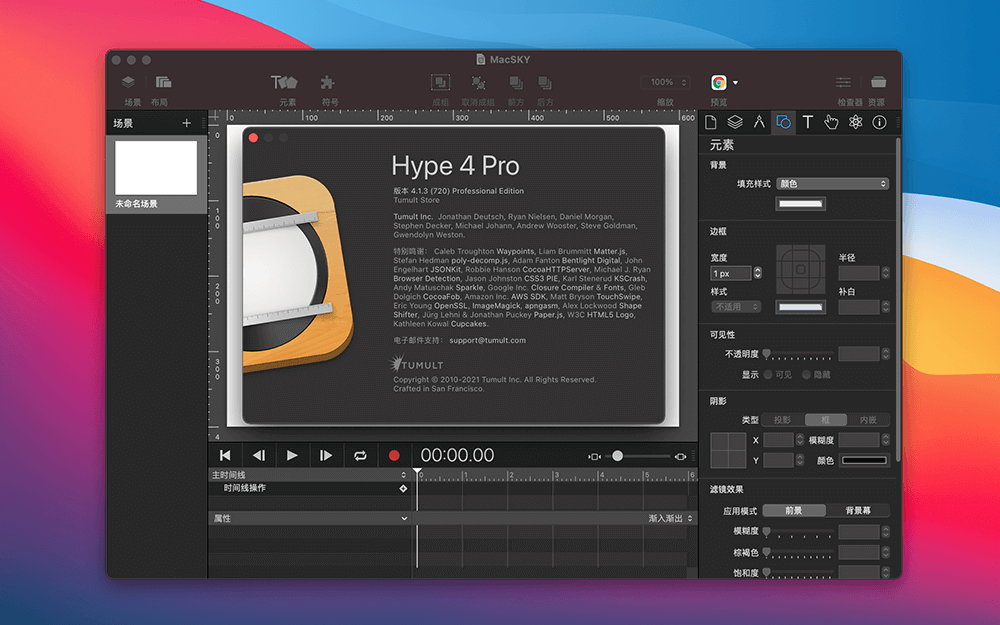Jump to the timeline beginning

(x=225, y=455)
